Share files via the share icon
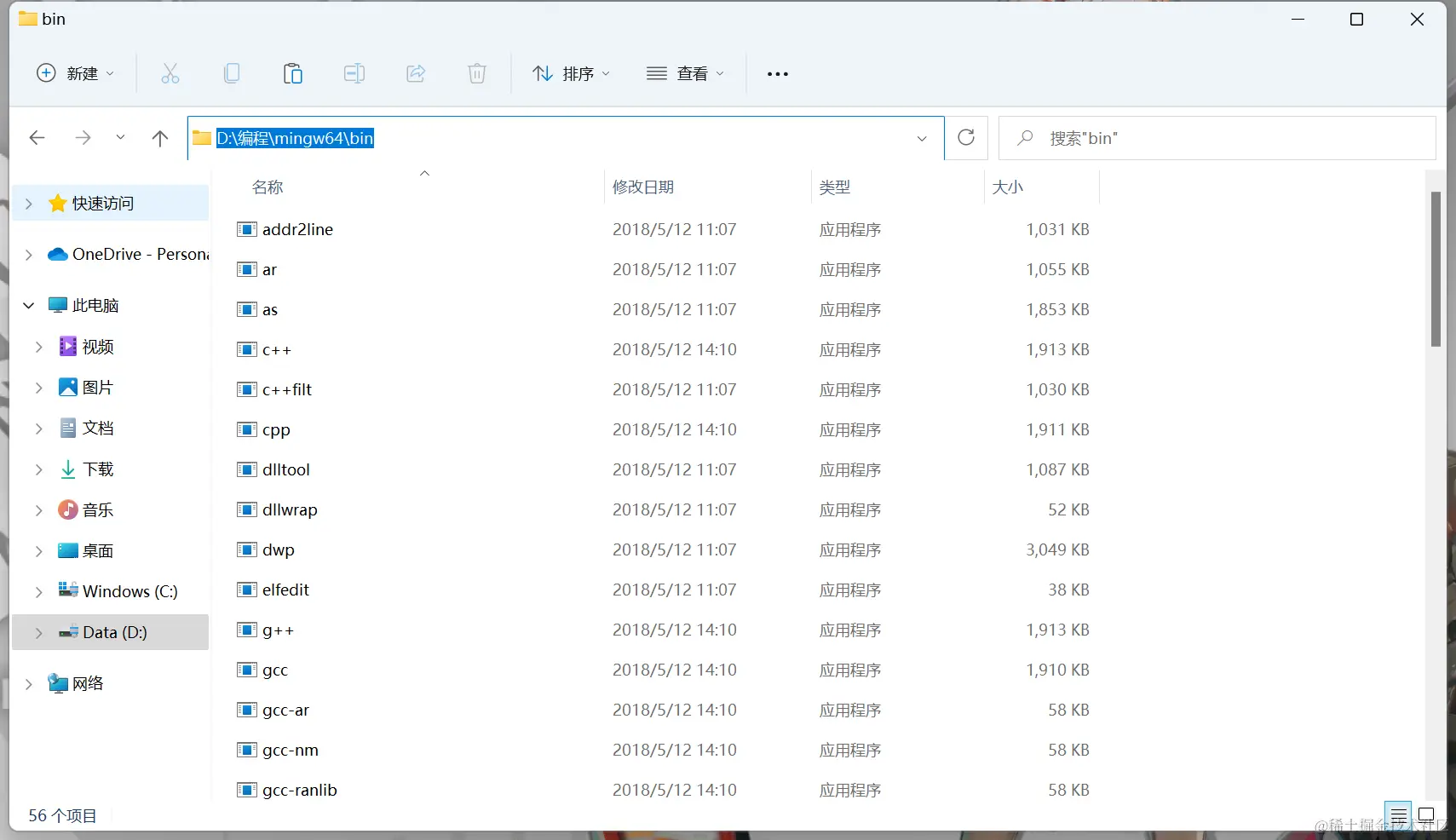This screenshot has height=840, width=1456. [415, 73]
